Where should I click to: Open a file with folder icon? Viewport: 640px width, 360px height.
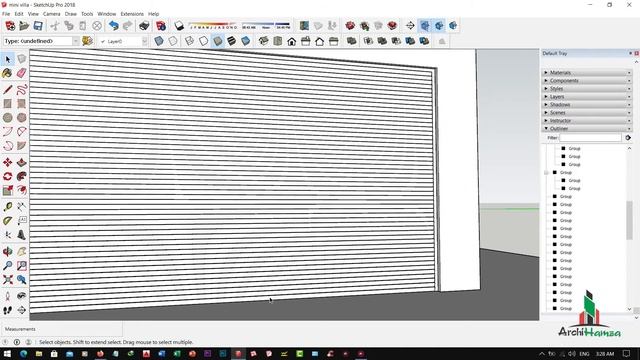tap(24, 26)
